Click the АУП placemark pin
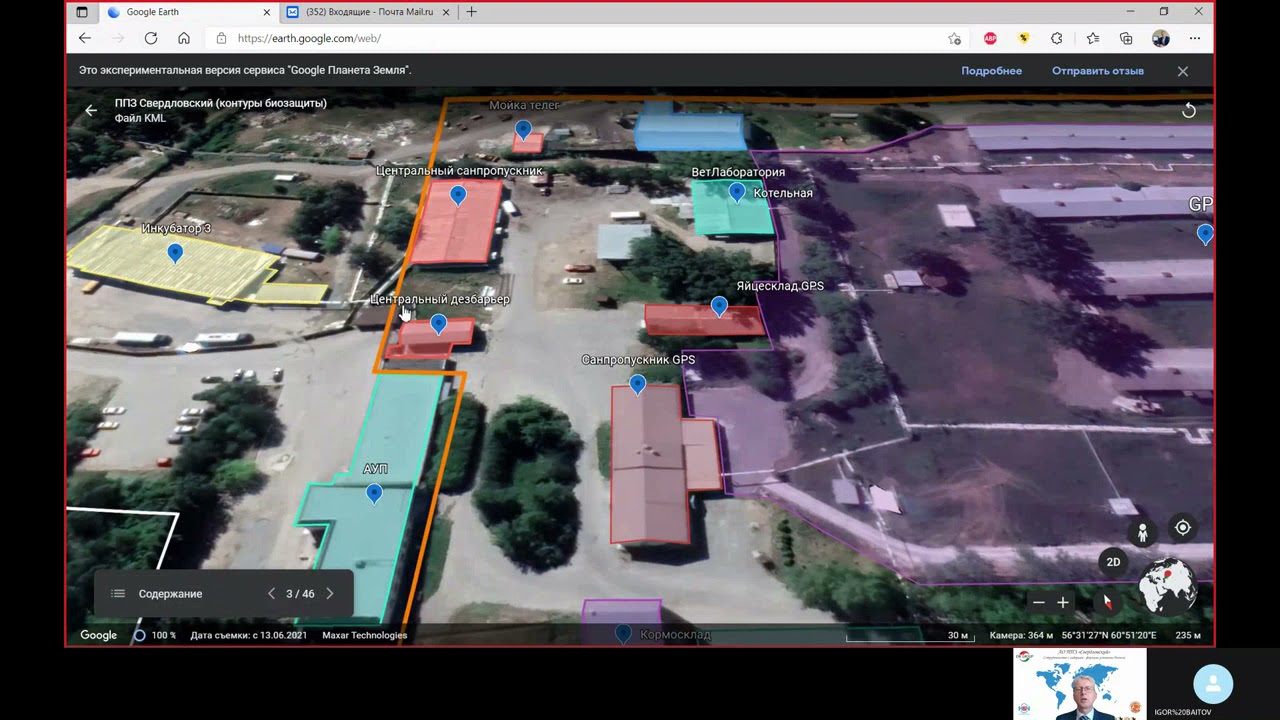 tap(374, 493)
